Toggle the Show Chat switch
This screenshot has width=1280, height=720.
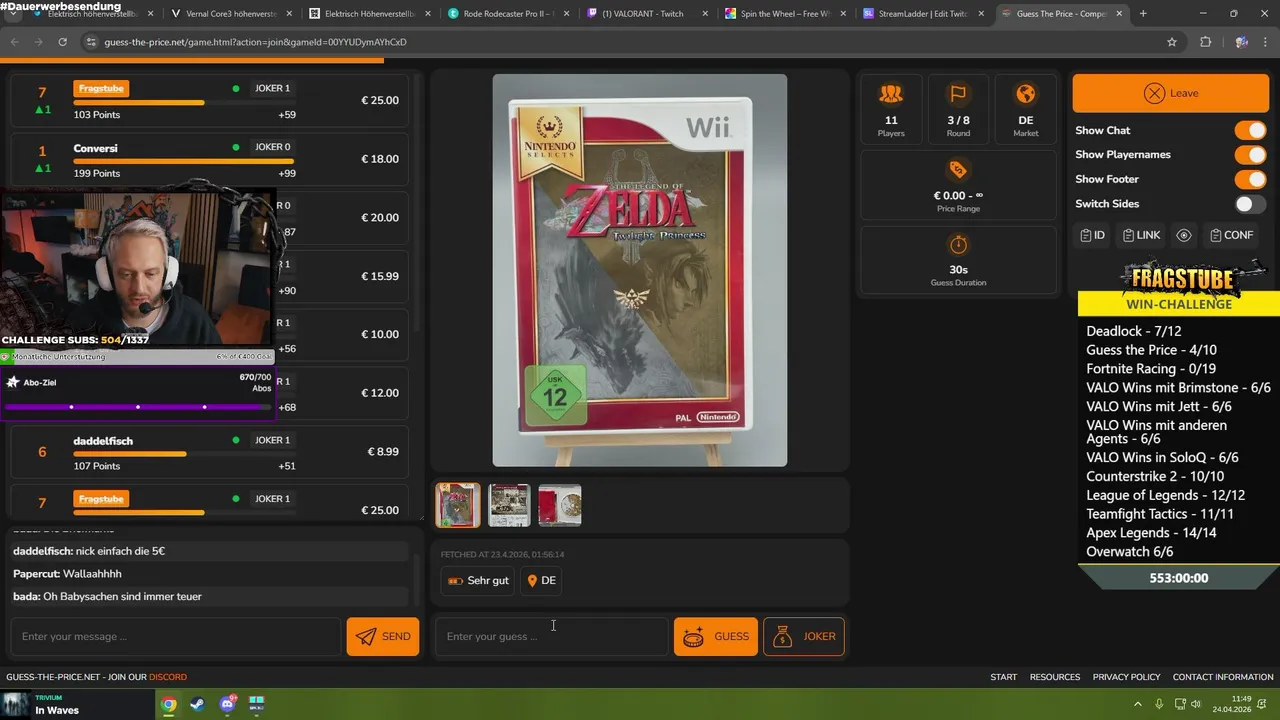click(x=1250, y=130)
